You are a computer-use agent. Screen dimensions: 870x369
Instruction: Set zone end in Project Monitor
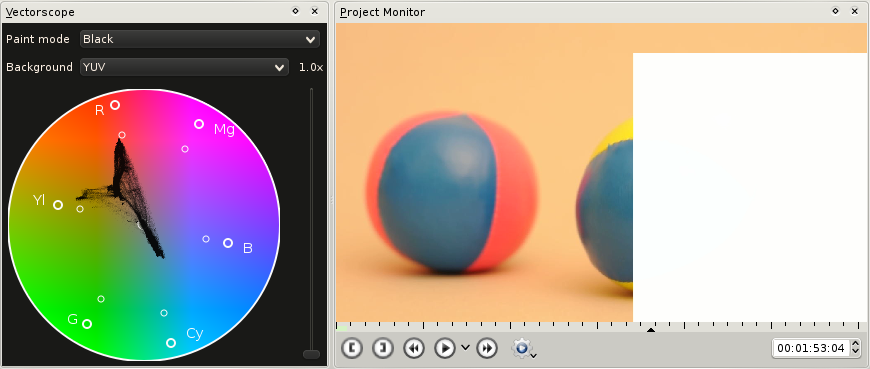(x=383, y=348)
